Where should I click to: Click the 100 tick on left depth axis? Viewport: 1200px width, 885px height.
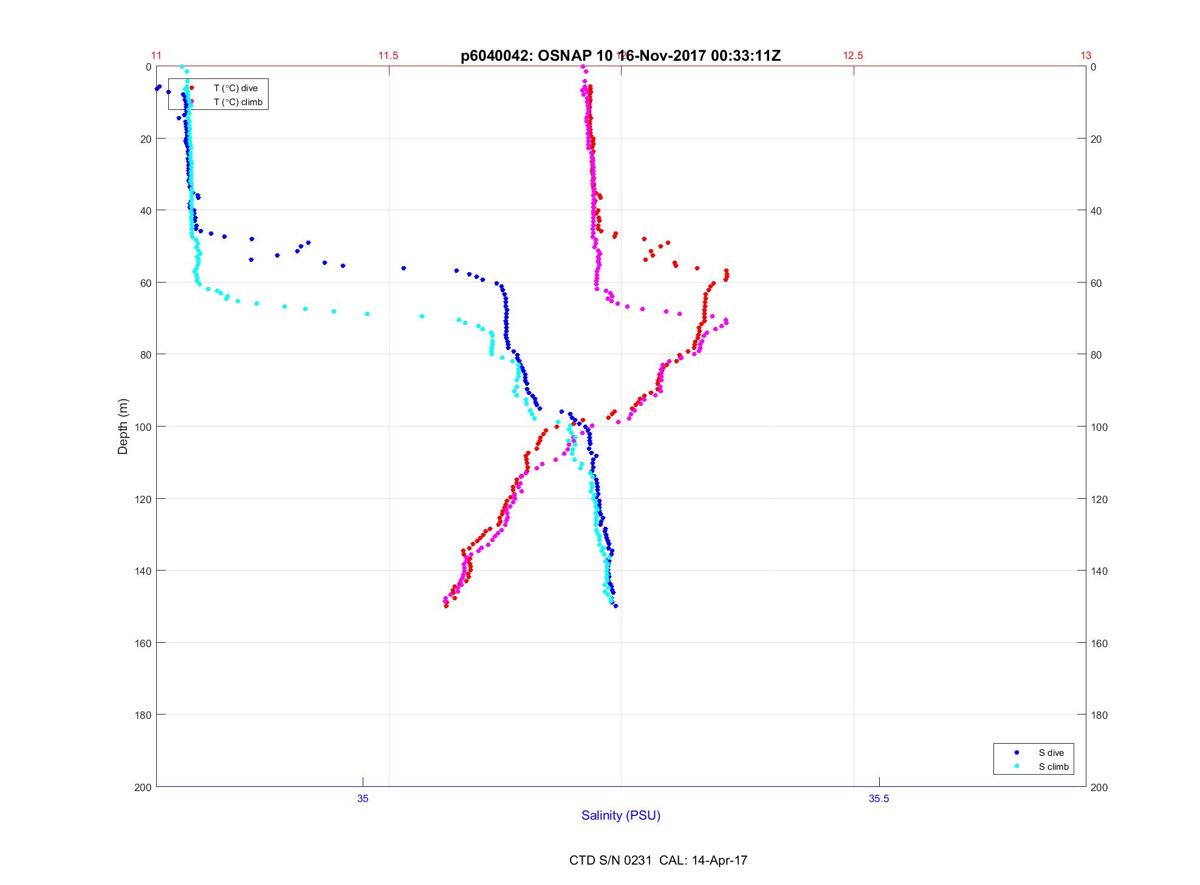point(142,427)
